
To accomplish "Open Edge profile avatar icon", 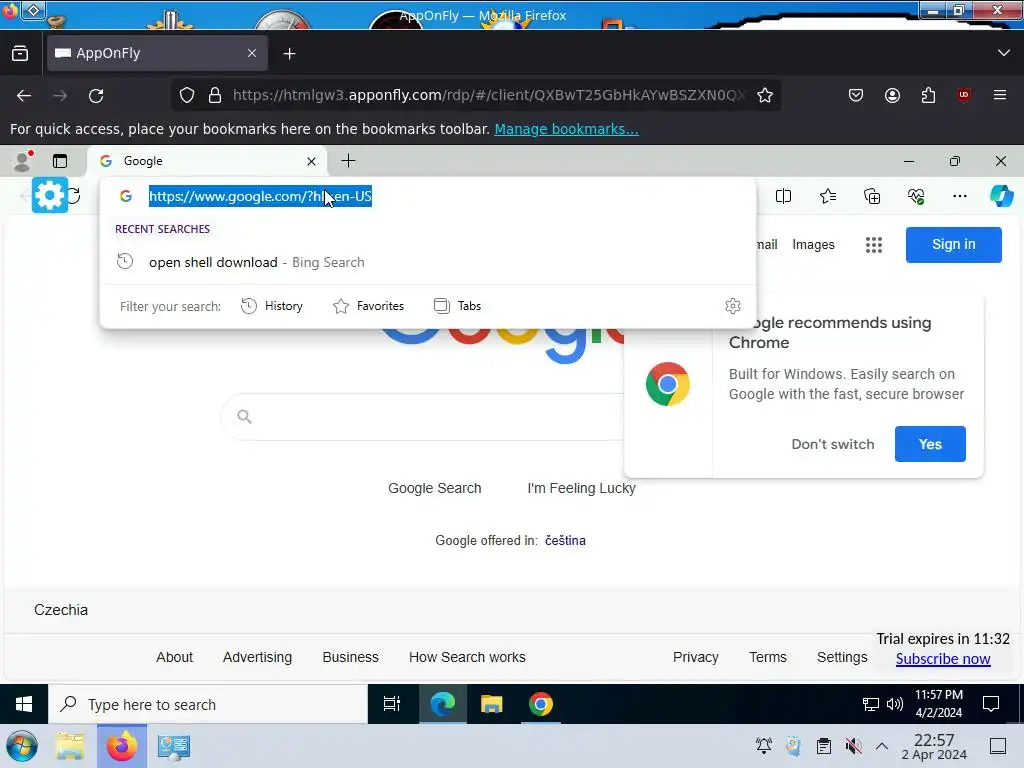I will 24,161.
